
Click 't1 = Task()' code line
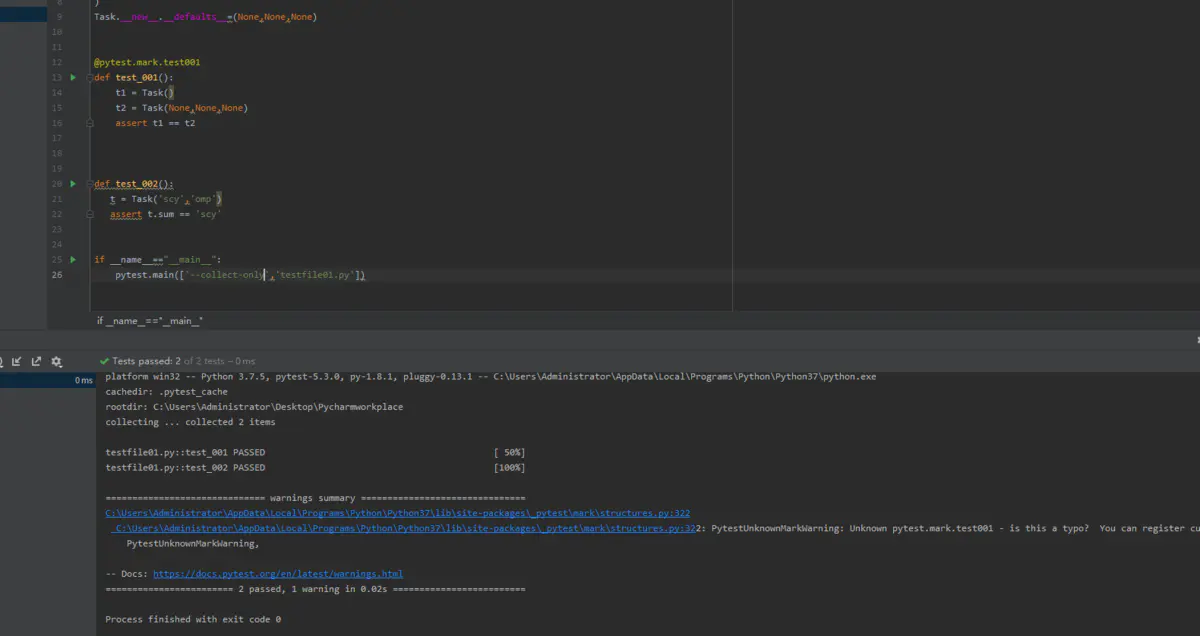pyautogui.click(x=145, y=92)
